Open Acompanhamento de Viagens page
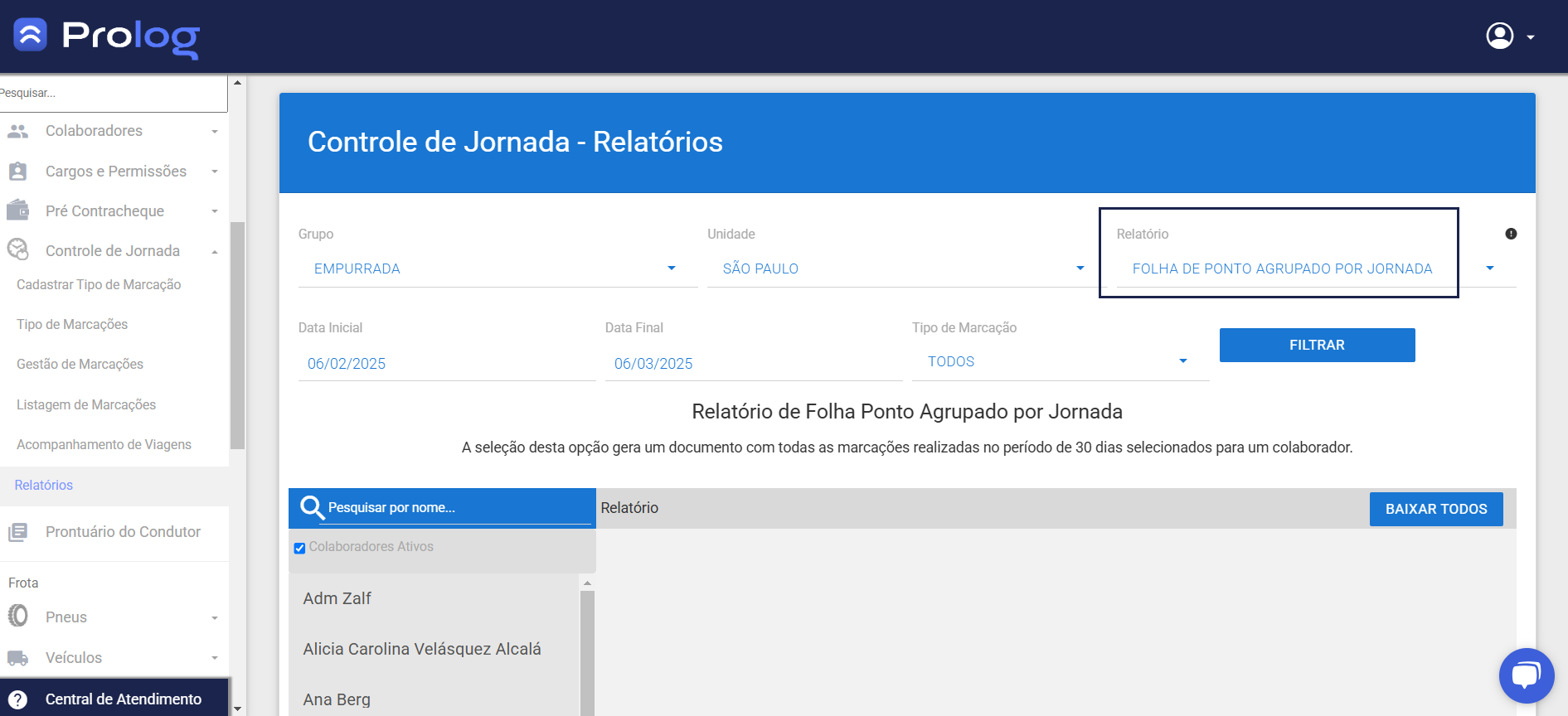This screenshot has height=716, width=1568. point(104,444)
